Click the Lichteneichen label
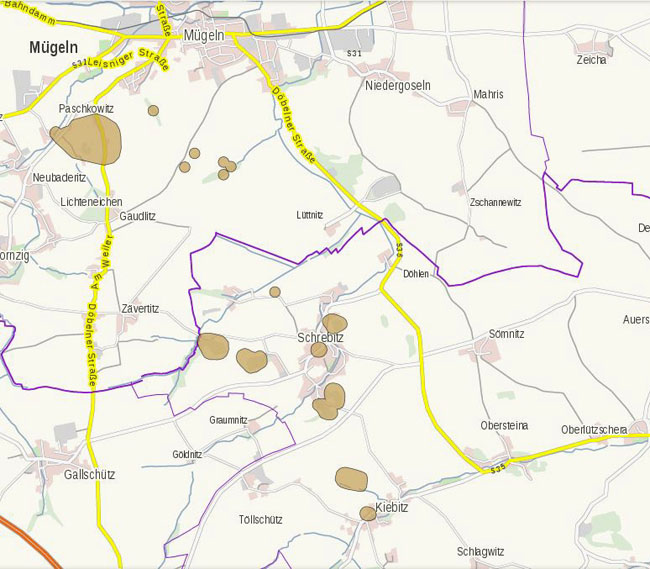 (x=91, y=201)
